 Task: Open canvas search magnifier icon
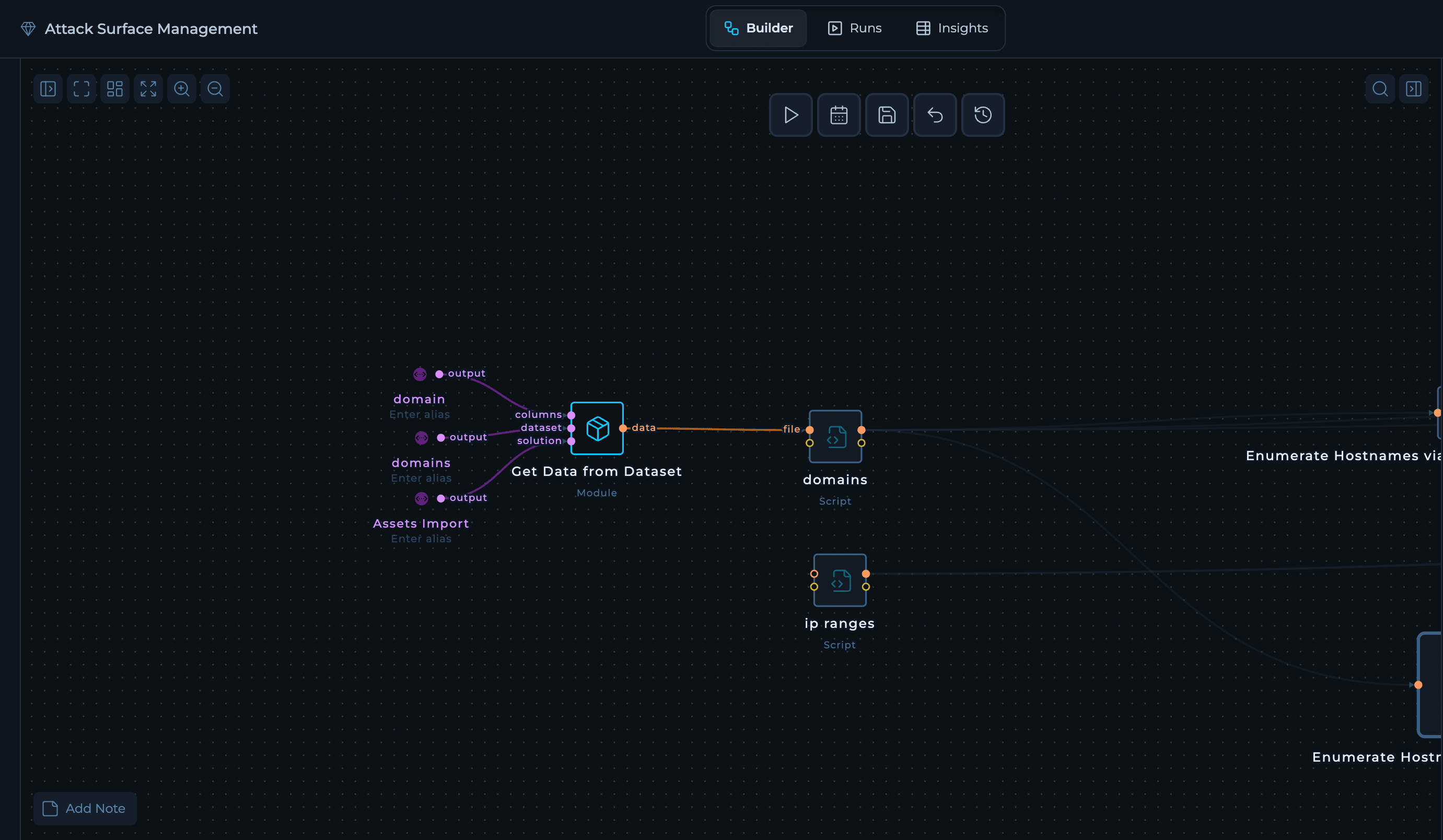[x=1380, y=89]
